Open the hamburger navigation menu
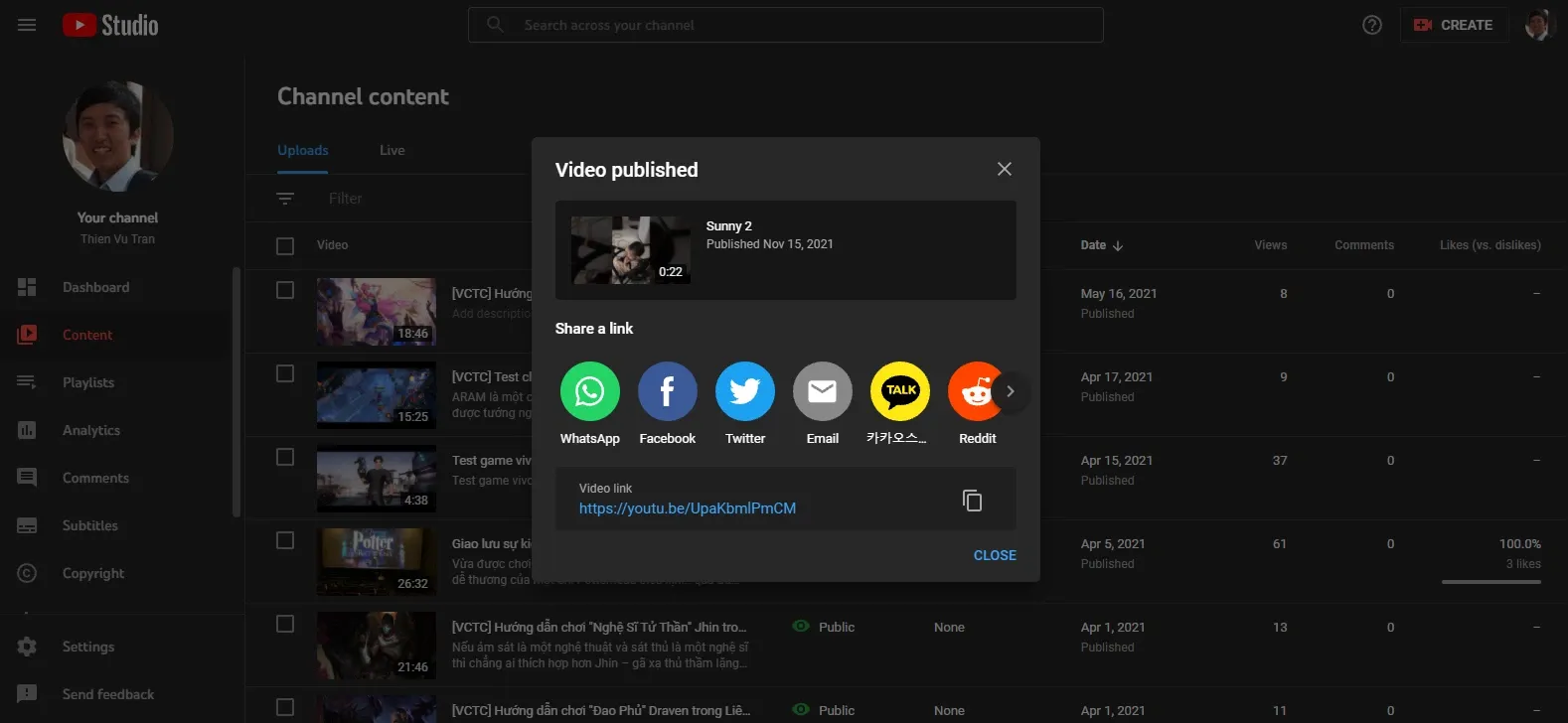1568x723 pixels. click(27, 25)
